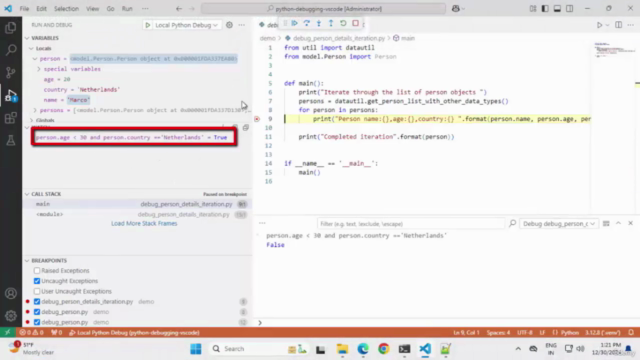Uncheck debug_person_details_iteration.py breakpoint
The width and height of the screenshot is (640, 360).
point(37,302)
